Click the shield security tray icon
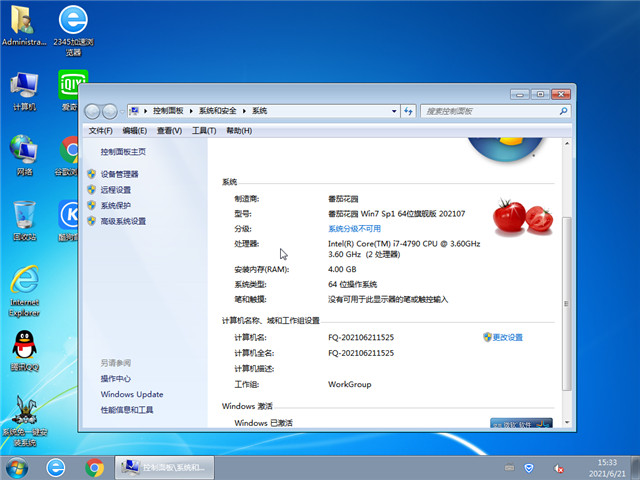Screen dimensions: 640x480 [529, 468]
